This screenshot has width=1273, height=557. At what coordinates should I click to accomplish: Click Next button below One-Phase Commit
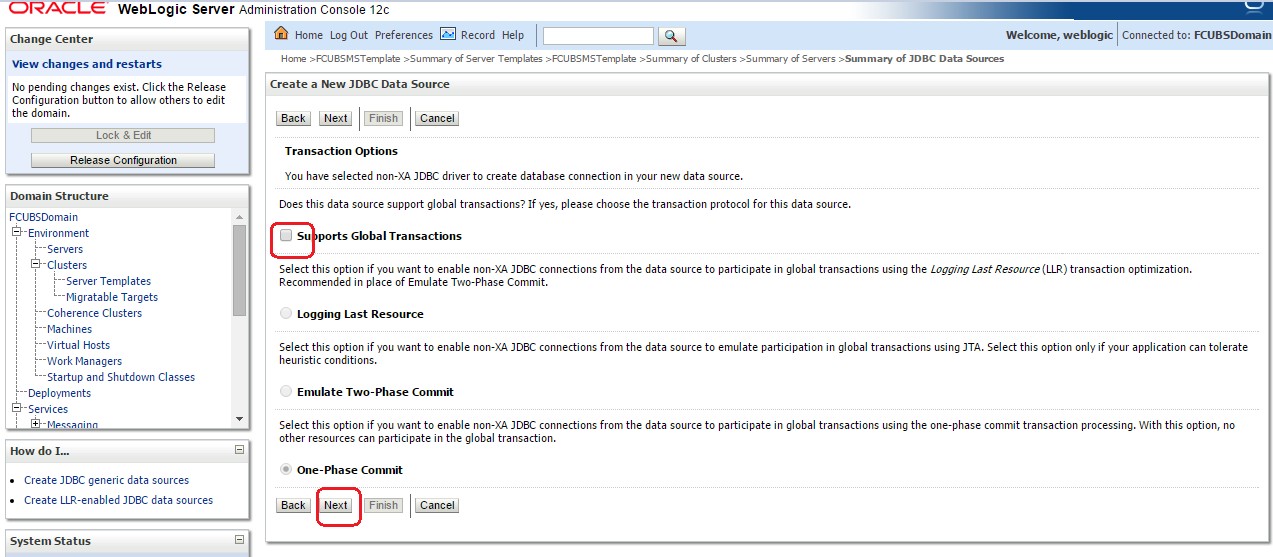pyautogui.click(x=336, y=505)
